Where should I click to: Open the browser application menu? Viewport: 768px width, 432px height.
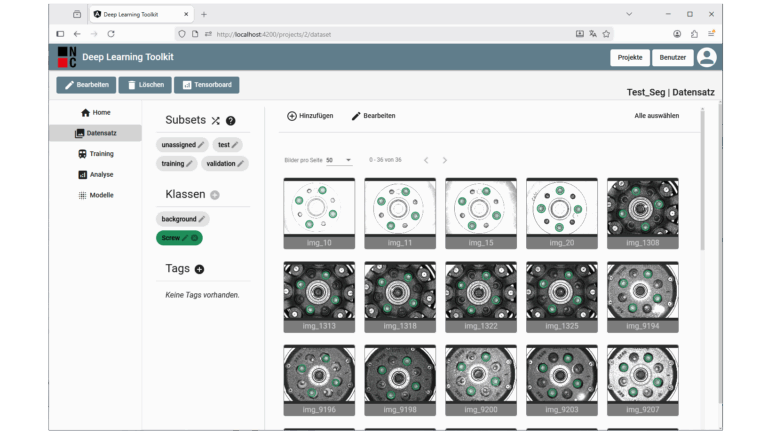(x=711, y=34)
